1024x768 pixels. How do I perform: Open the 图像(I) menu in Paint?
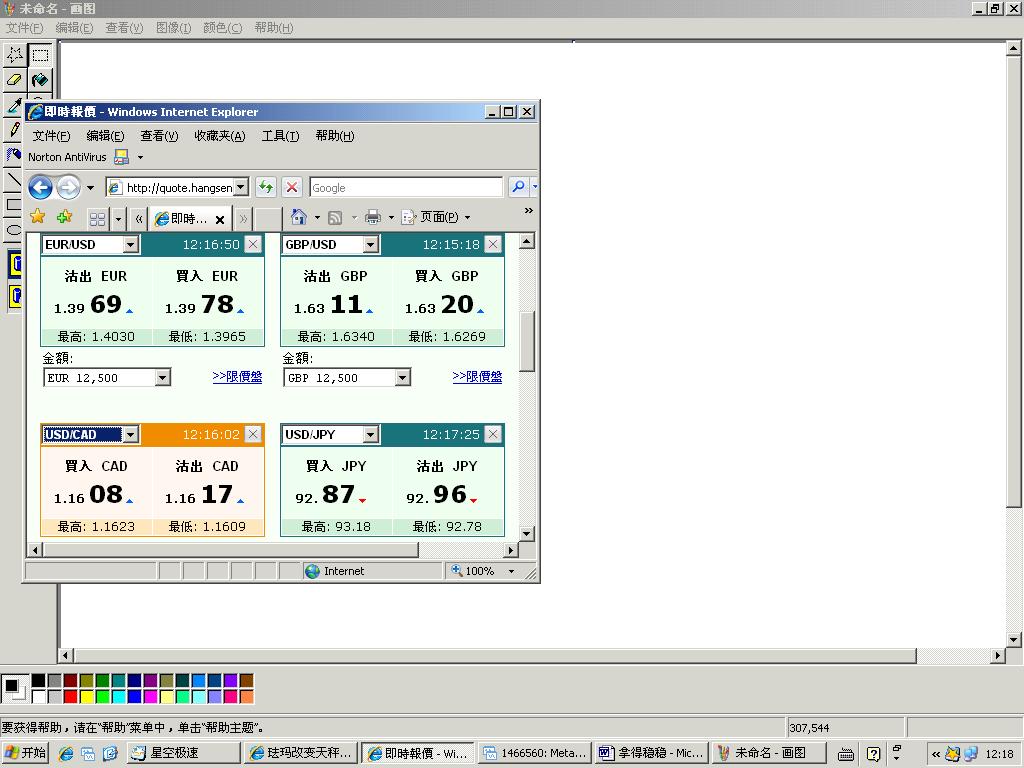173,28
